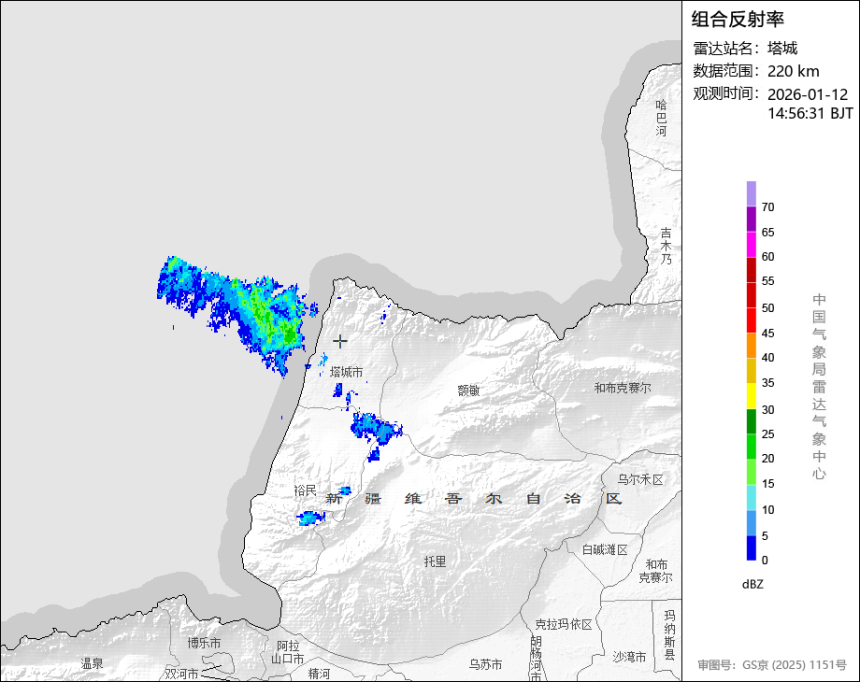860x682 pixels.
Task: Pick the orange 40–45 legend swatch
Action: [x=751, y=346]
